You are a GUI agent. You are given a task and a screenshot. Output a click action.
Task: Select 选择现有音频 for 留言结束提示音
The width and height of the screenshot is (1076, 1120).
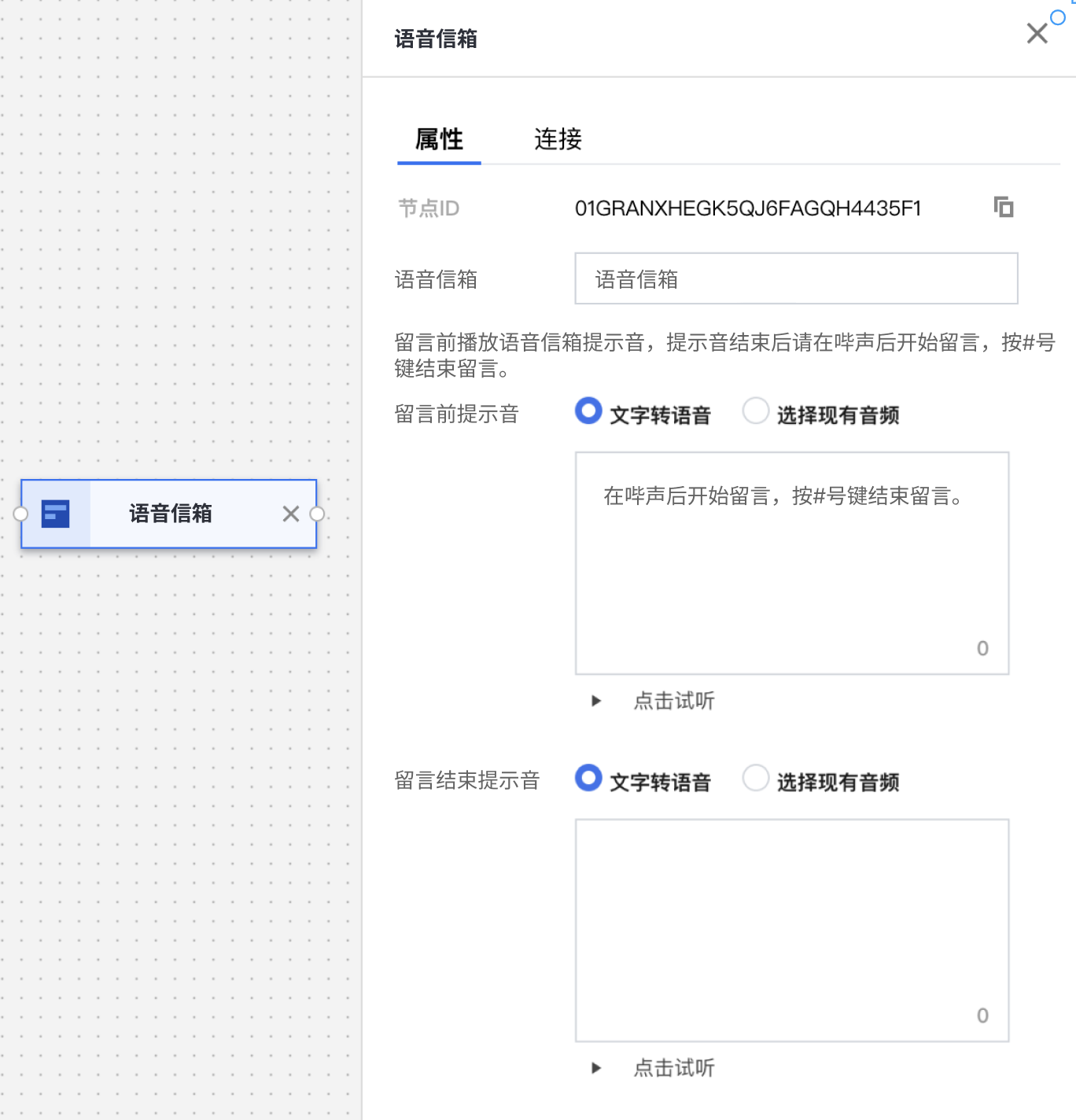[756, 778]
